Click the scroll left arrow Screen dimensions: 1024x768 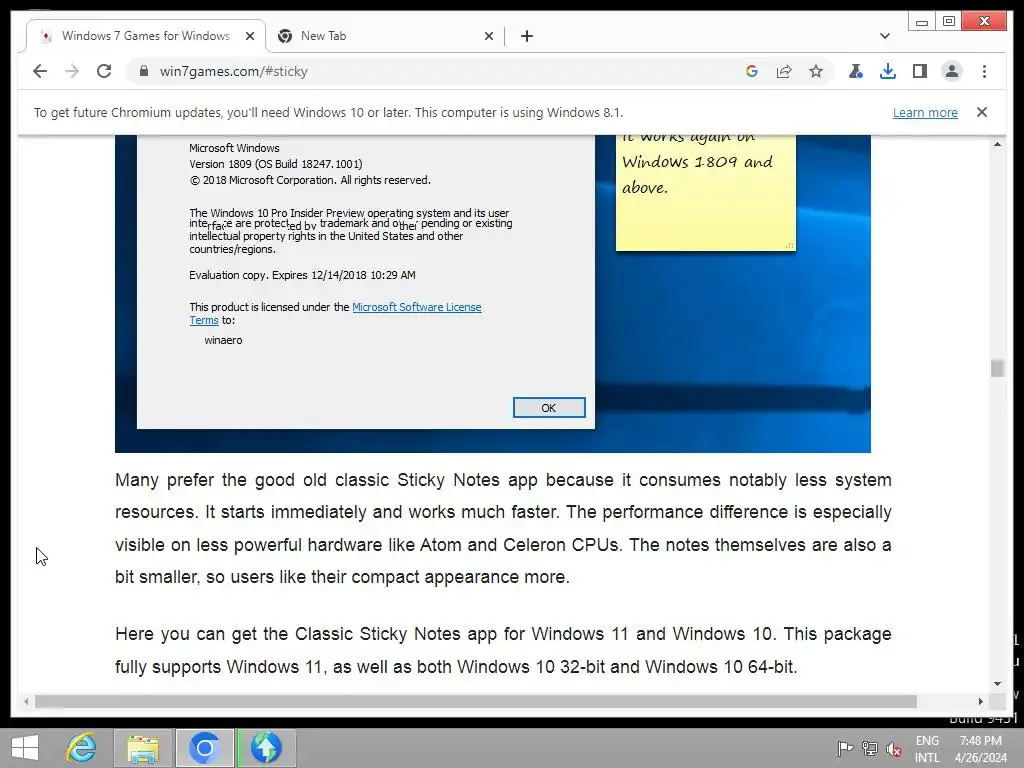tap(26, 701)
